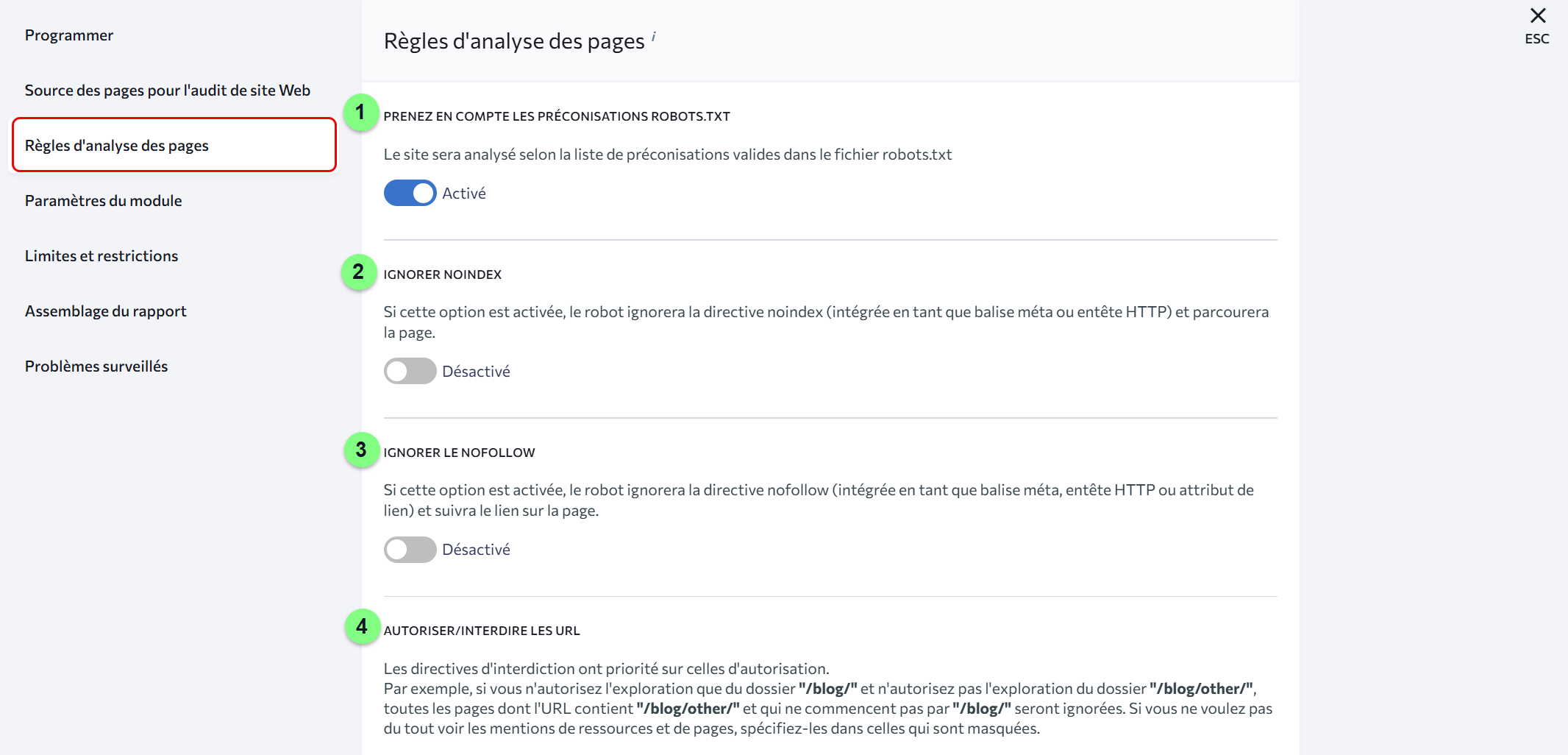The image size is (1568, 755).
Task: Open Problèmes surveillés section
Action: click(x=96, y=366)
